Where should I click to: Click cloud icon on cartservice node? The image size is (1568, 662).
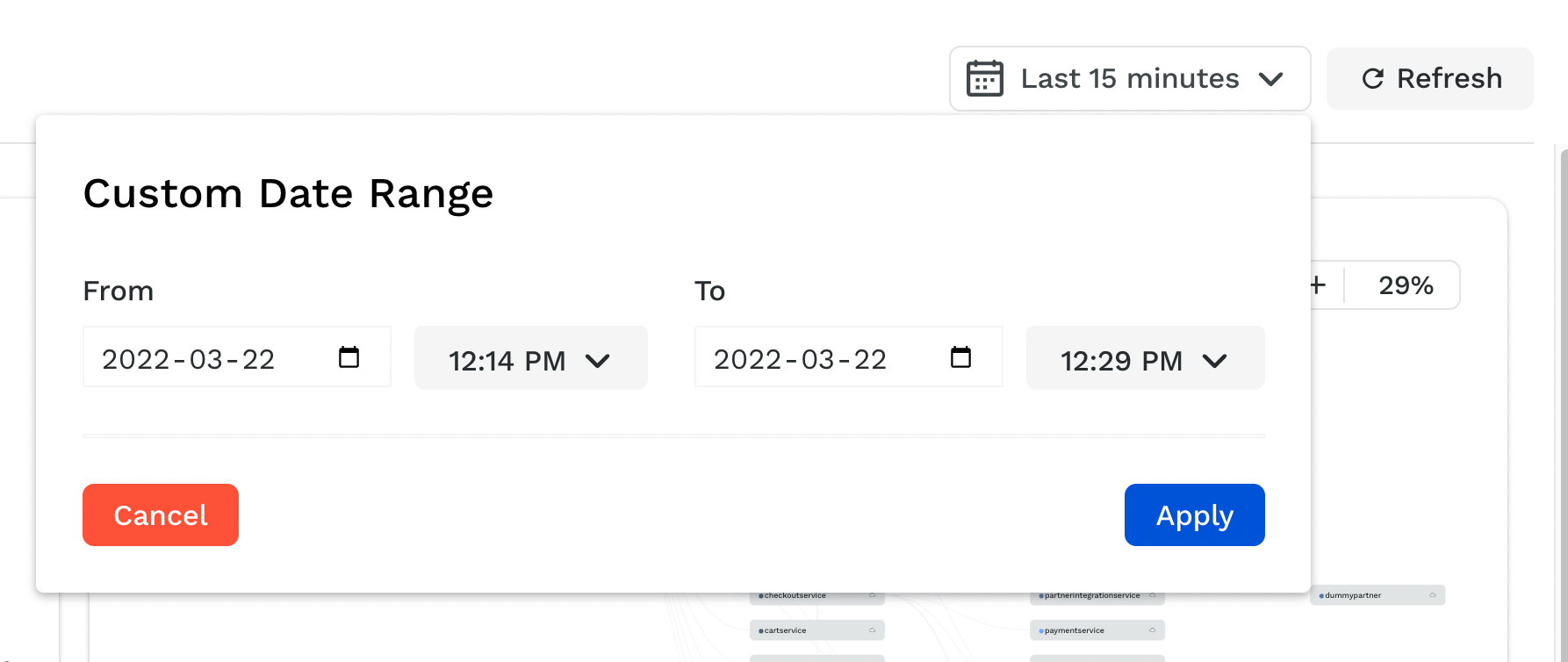point(872,630)
